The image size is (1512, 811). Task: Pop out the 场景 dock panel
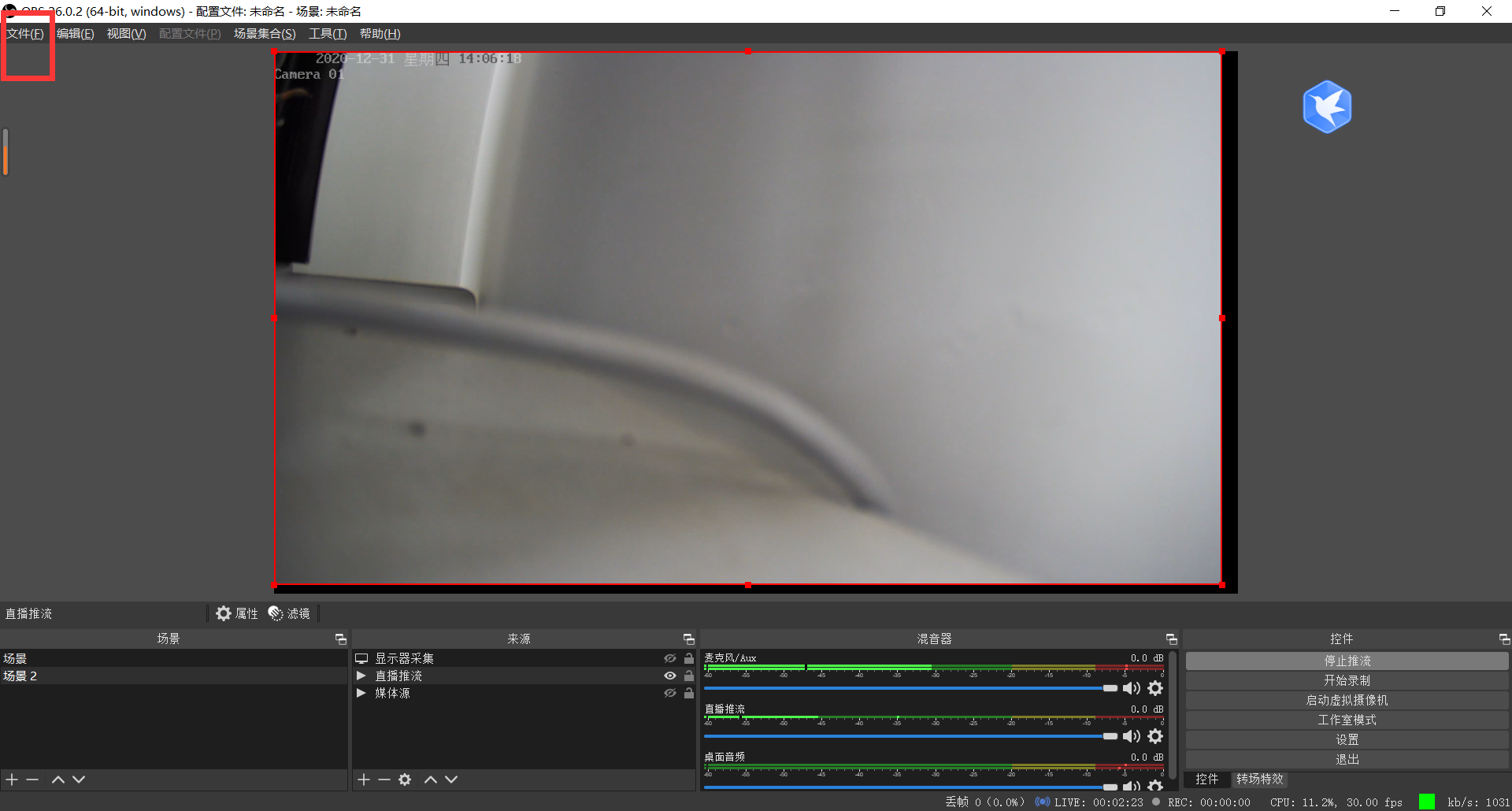pos(341,639)
